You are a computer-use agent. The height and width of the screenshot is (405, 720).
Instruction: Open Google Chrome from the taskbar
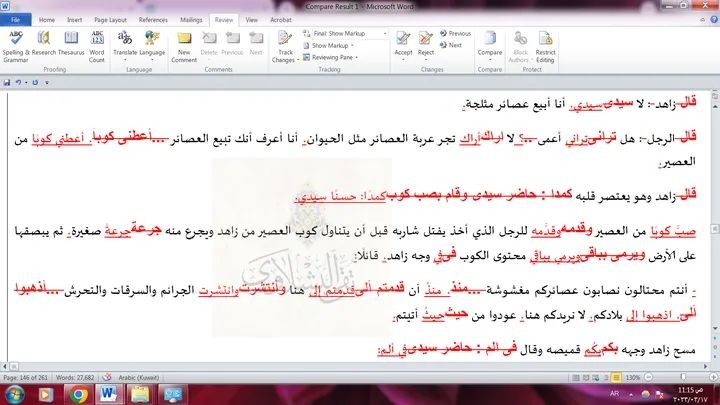tap(79, 395)
